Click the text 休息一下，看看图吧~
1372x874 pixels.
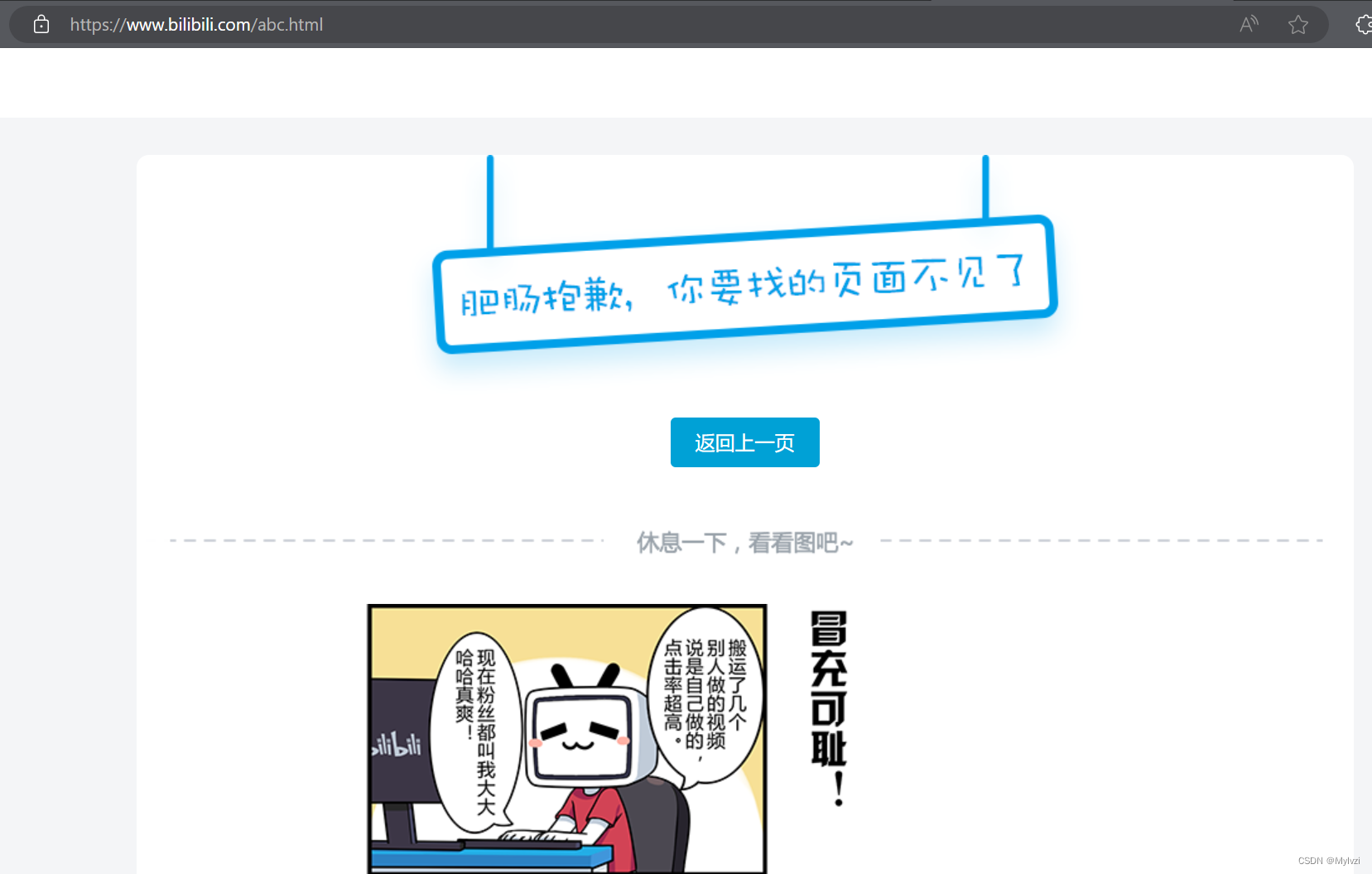[744, 543]
